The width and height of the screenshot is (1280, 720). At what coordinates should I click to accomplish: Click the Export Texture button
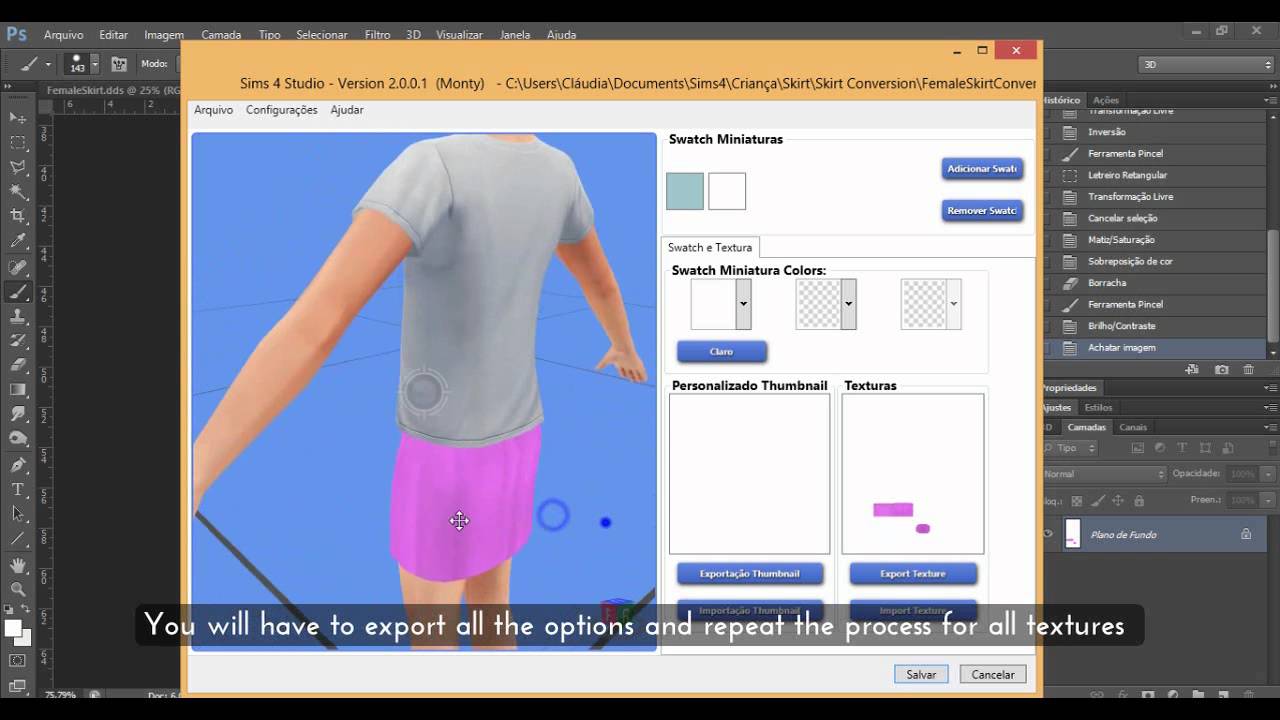click(x=913, y=574)
